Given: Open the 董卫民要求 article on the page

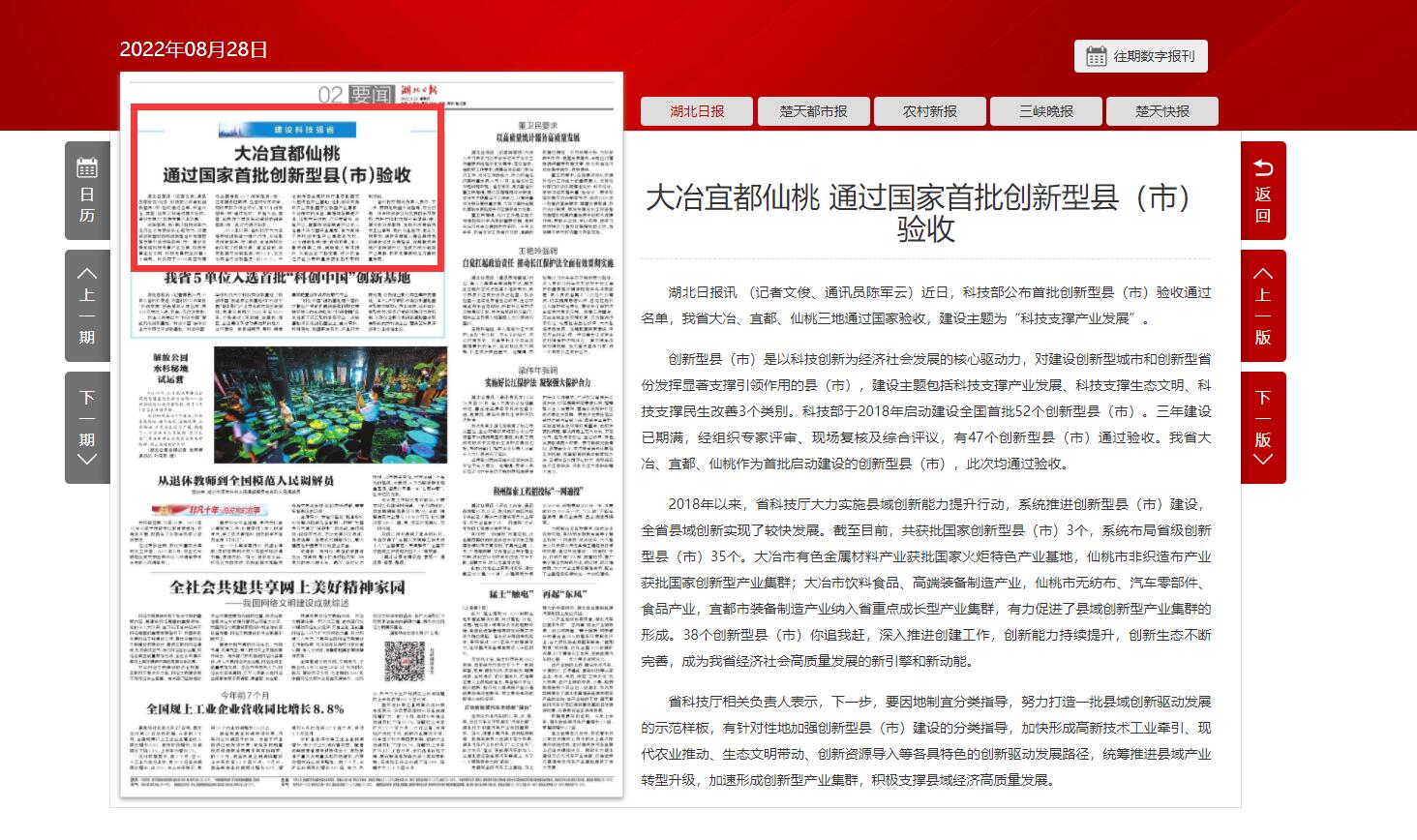Looking at the screenshot, I should point(538,133).
